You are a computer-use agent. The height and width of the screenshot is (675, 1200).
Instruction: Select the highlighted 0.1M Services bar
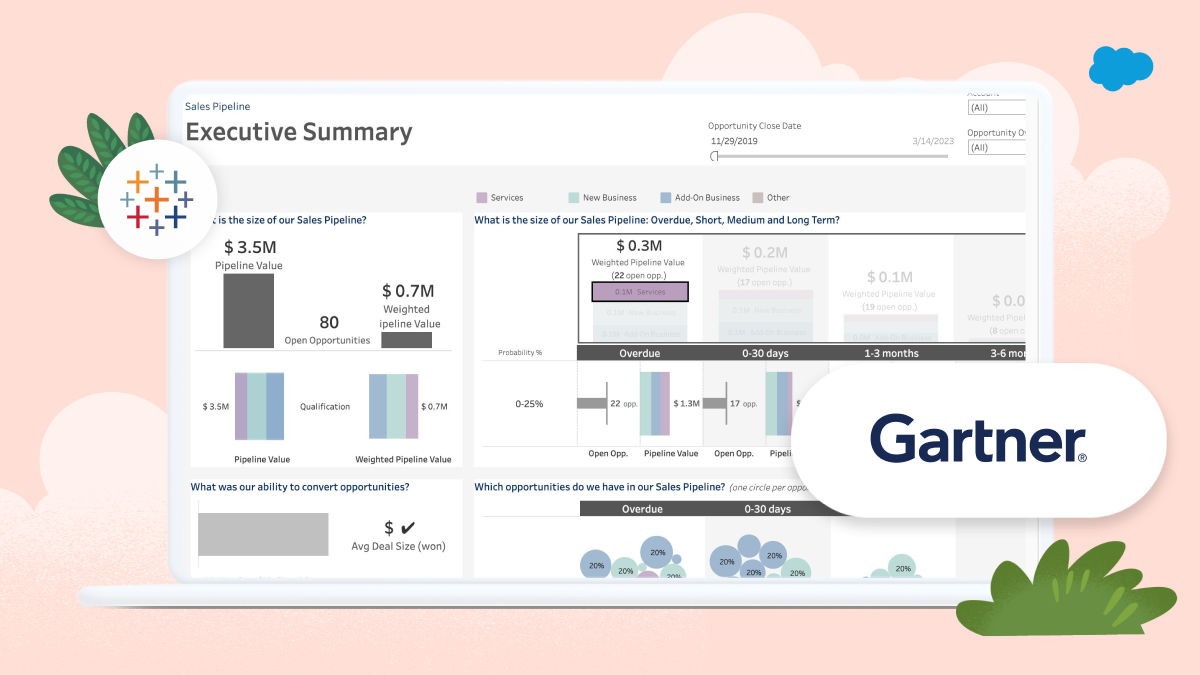640,291
